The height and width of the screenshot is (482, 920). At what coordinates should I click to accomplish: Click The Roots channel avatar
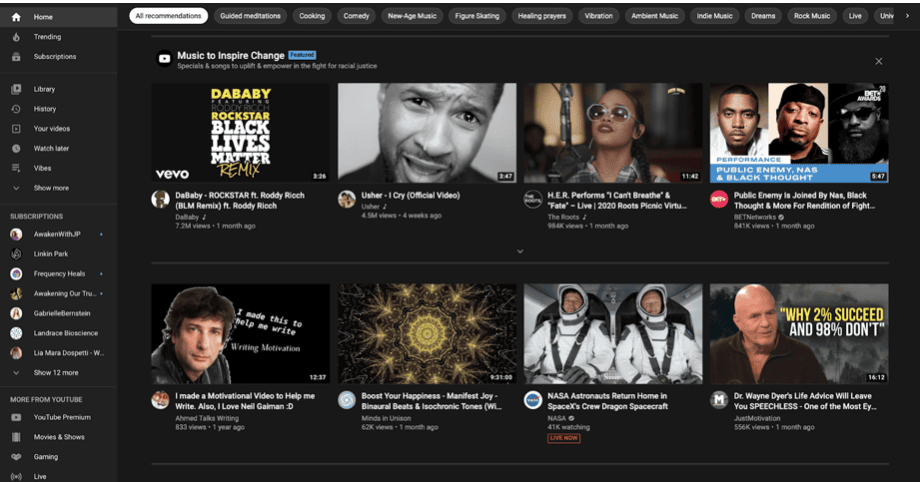point(533,199)
